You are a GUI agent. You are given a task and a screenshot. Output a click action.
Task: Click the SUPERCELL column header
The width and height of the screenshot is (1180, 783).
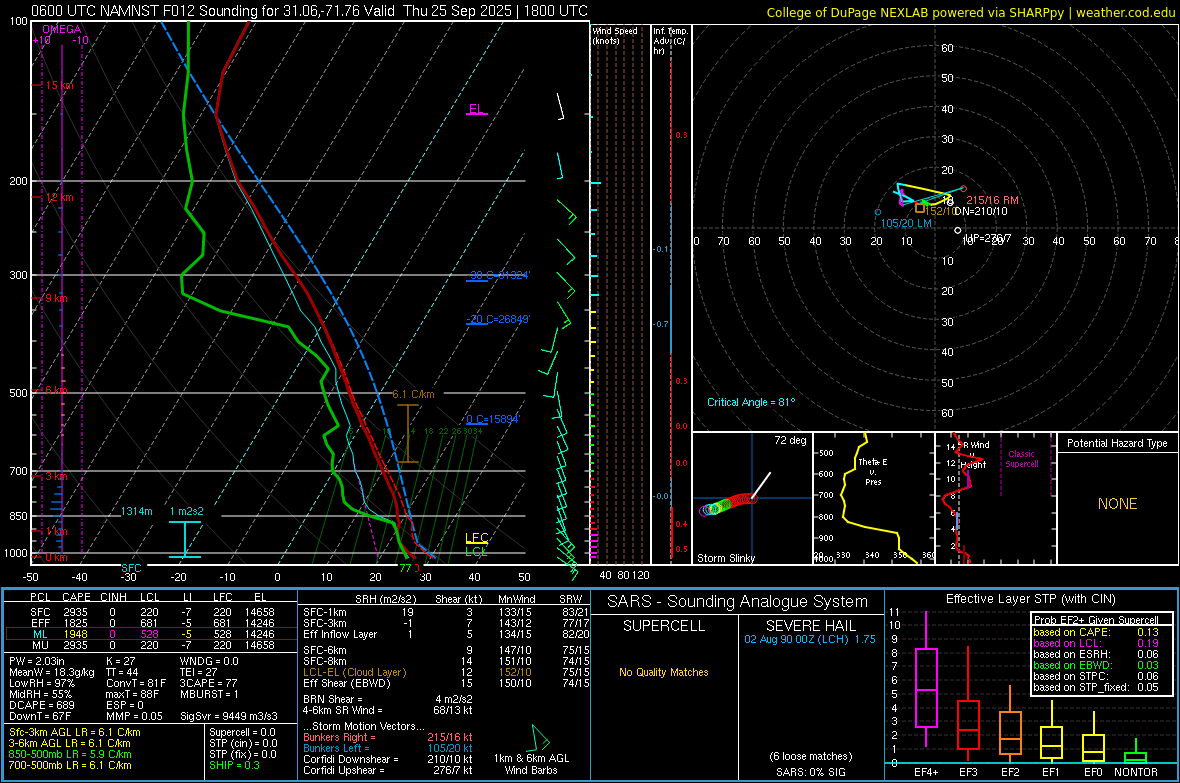point(664,626)
